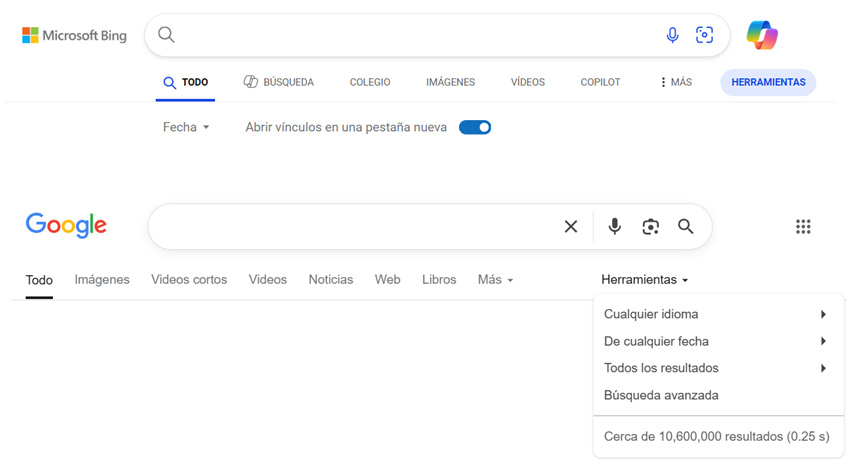The width and height of the screenshot is (853, 470).
Task: Select the Google Web tab
Action: [387, 280]
